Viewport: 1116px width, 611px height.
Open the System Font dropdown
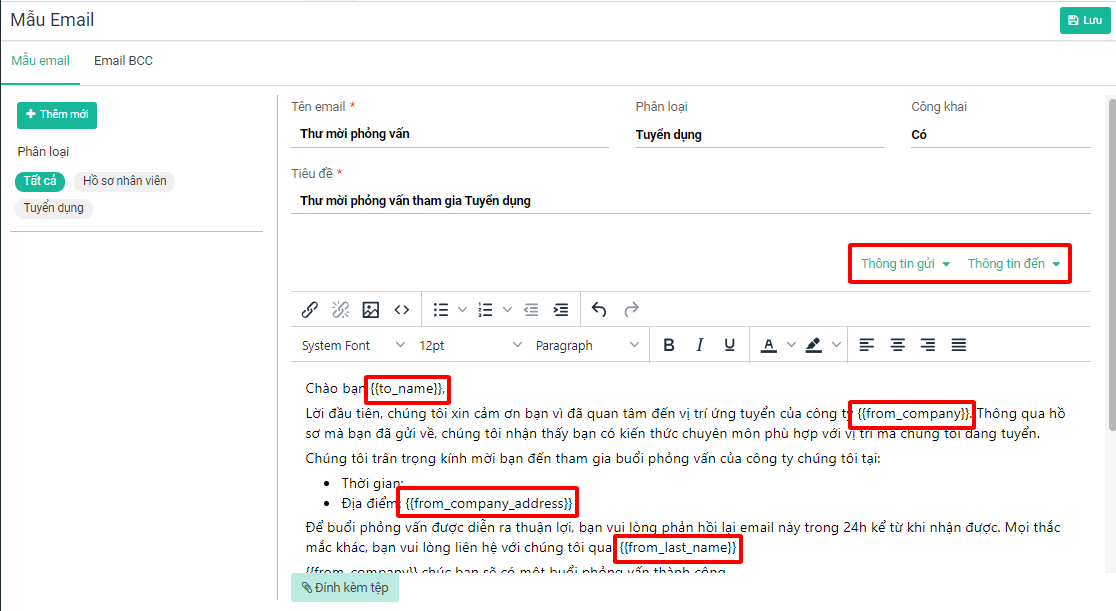click(353, 345)
